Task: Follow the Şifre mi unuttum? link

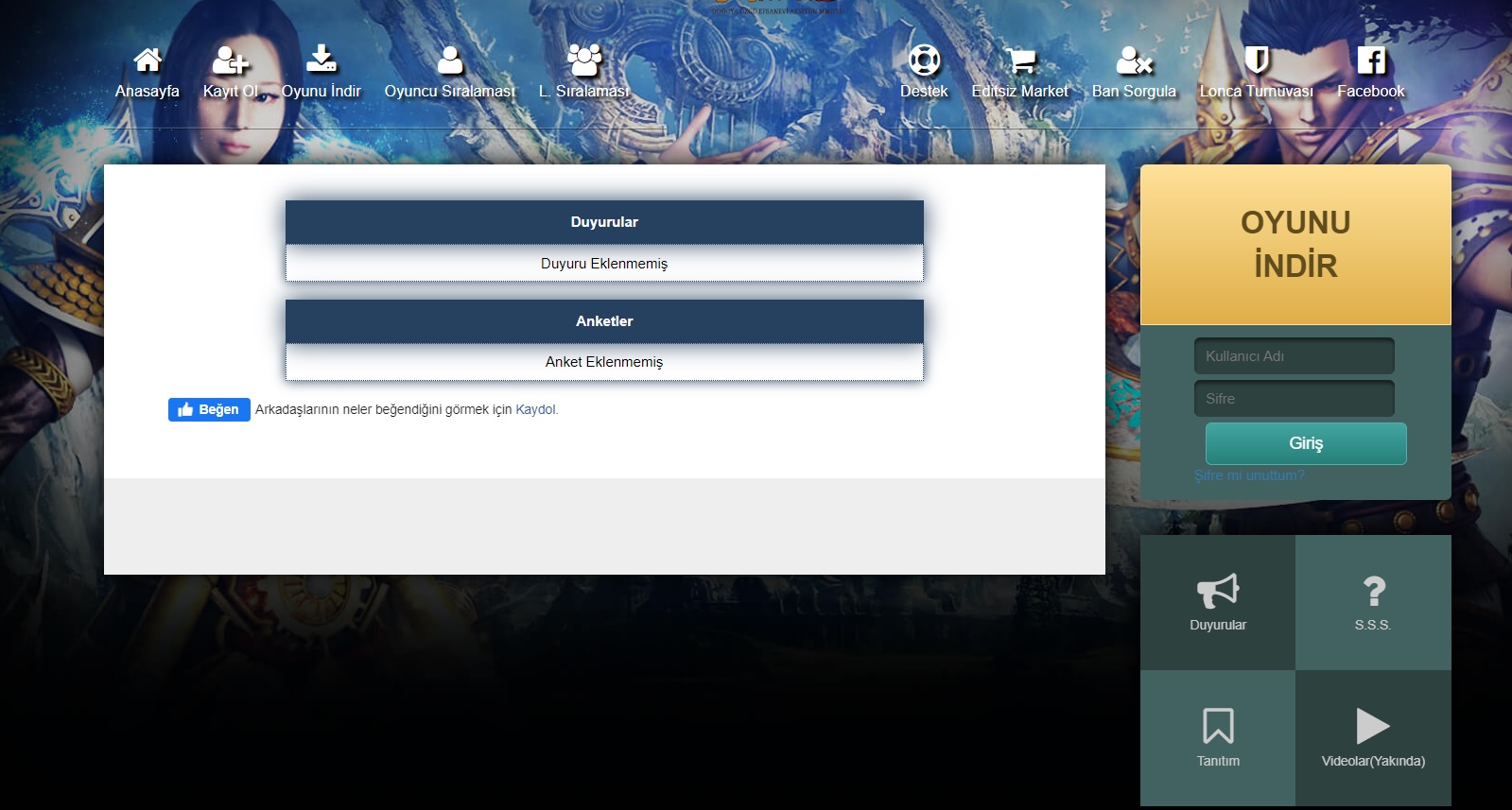Action: (x=1249, y=475)
